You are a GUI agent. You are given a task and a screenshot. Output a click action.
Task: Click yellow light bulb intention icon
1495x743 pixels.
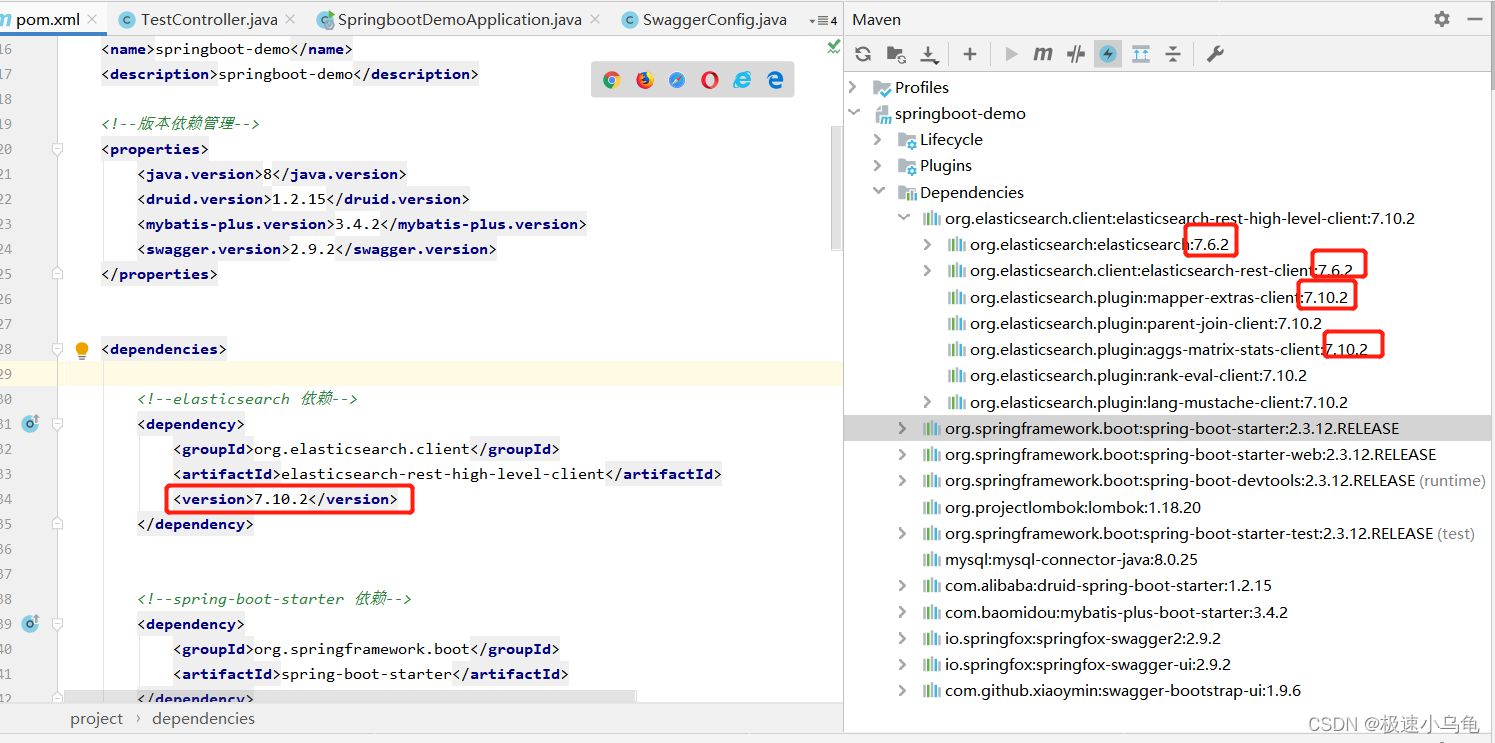[x=82, y=350]
